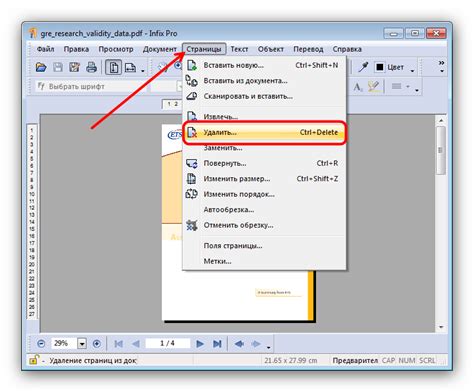Viewport: 474px width, 392px height.
Task: Go to previous page arrow
Action: pos(136,343)
